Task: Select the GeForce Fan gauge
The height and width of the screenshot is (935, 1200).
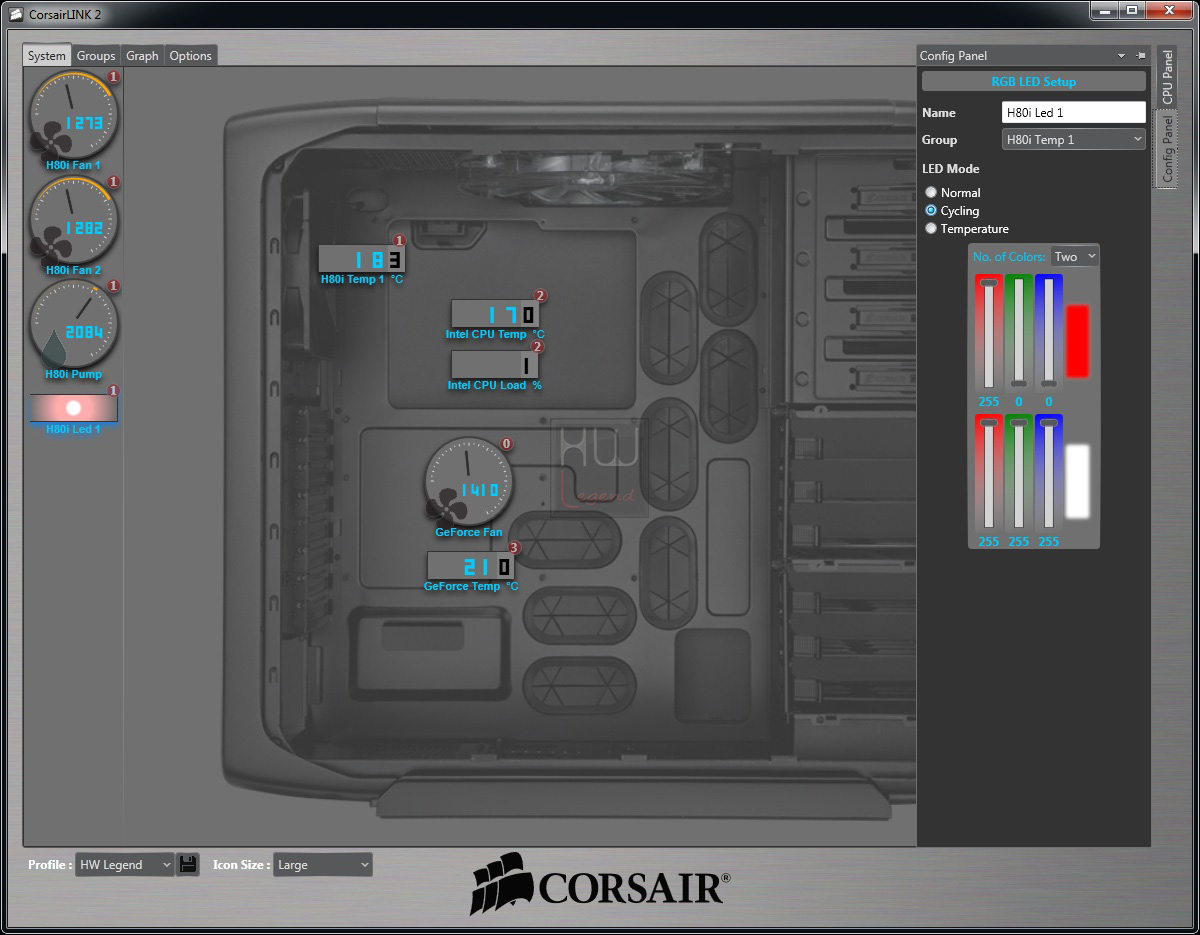Action: [468, 482]
